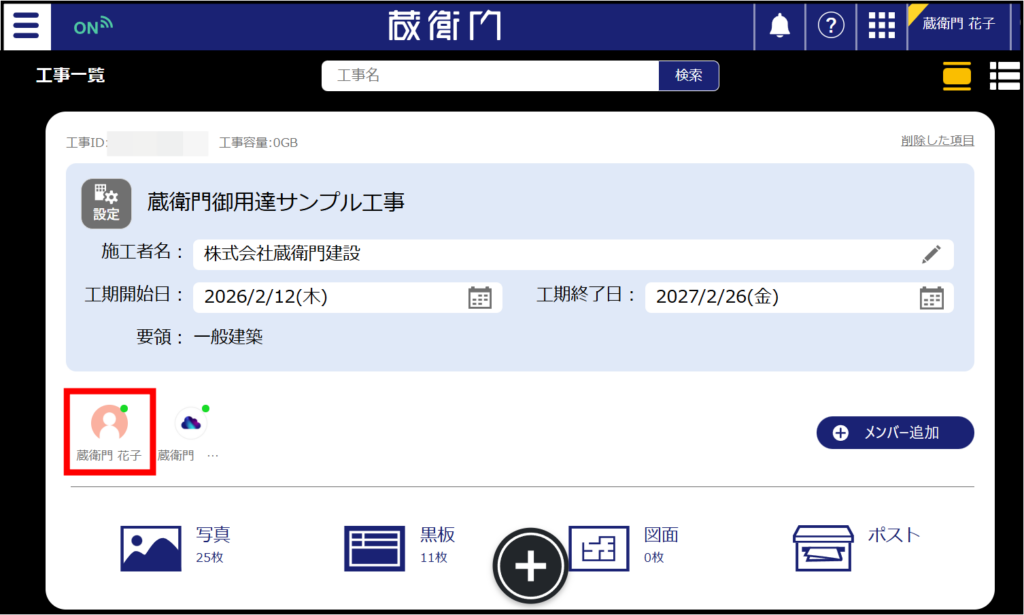This screenshot has height=615, width=1024.
Task: Click the メンバー追加 button
Action: (x=895, y=432)
